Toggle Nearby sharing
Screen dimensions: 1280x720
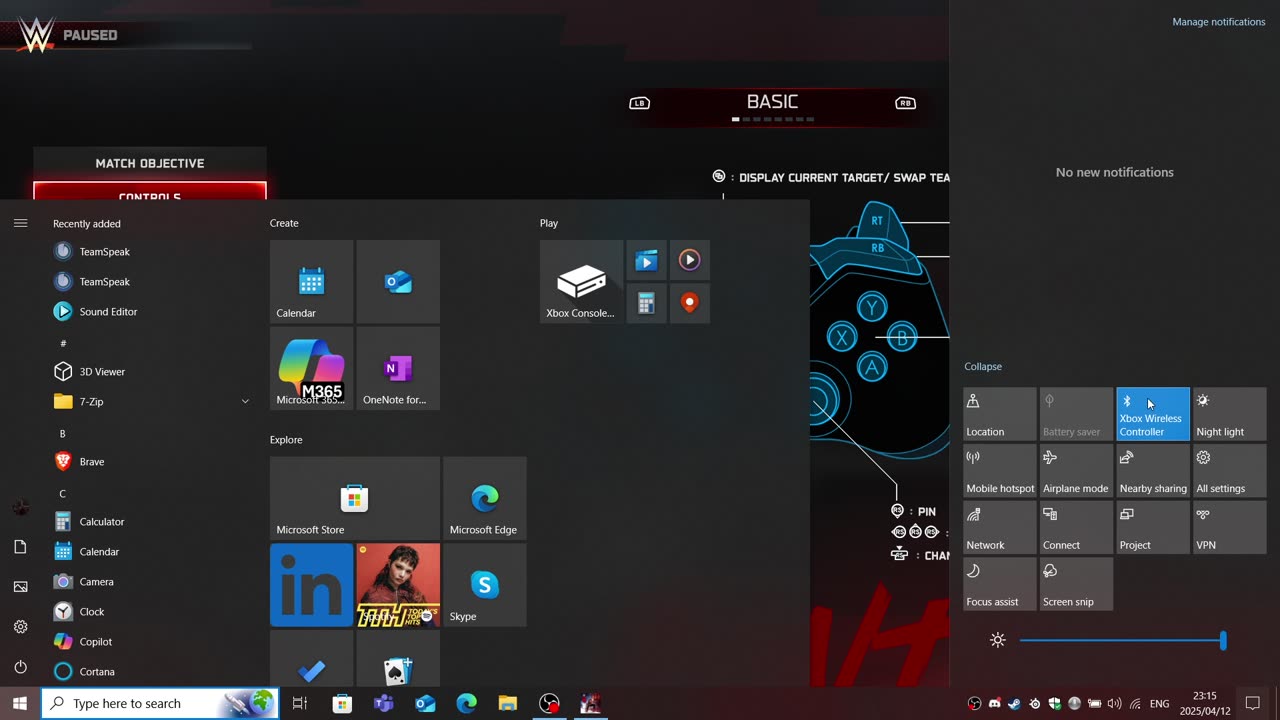tap(1153, 471)
